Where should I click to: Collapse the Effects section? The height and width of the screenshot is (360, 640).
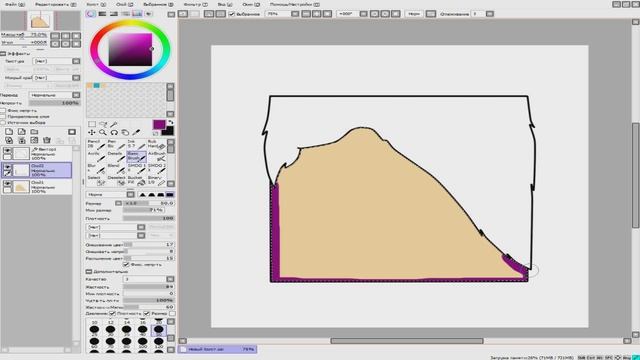(3, 53)
